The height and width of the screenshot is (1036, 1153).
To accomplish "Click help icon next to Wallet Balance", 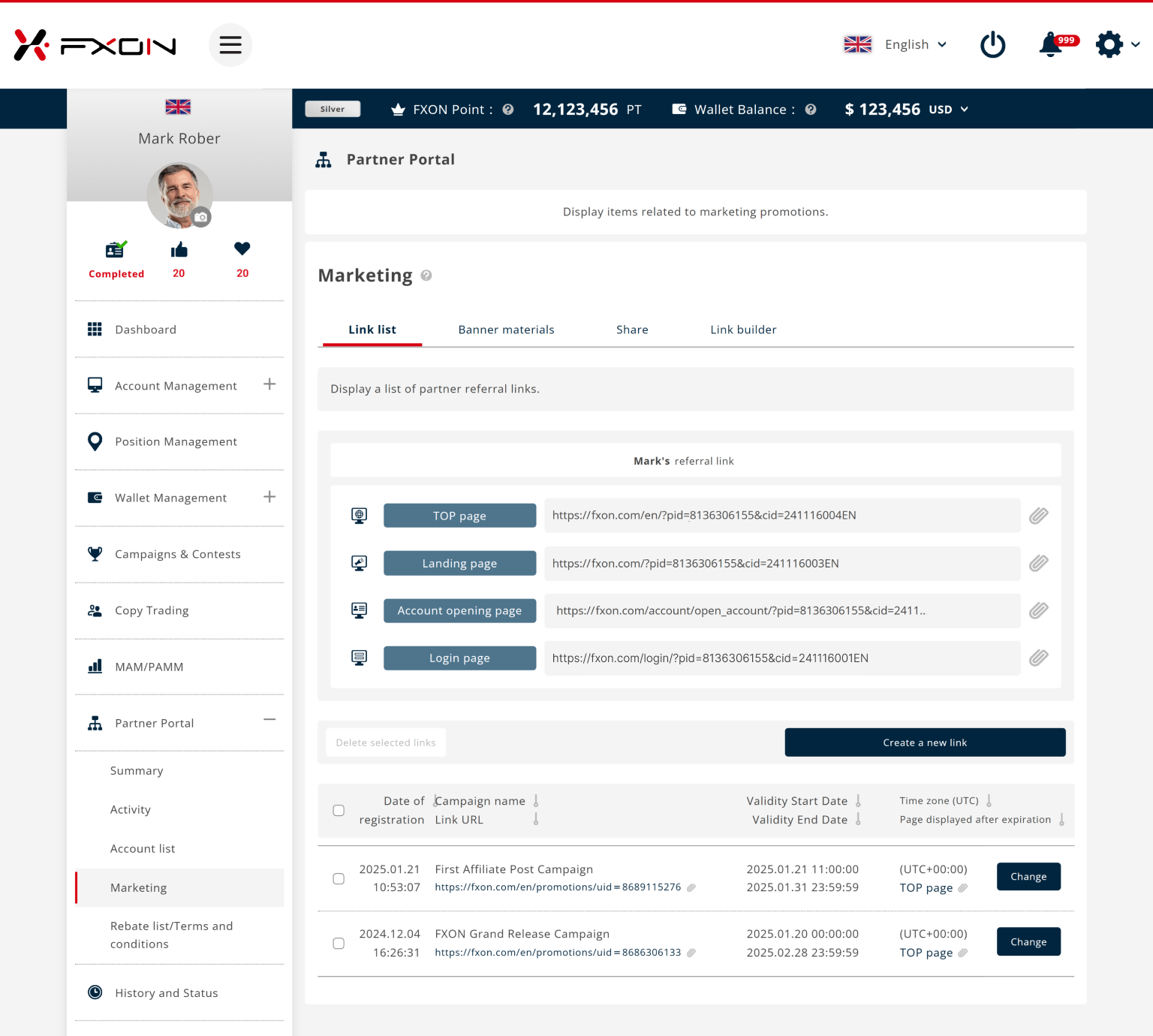I will tap(811, 110).
